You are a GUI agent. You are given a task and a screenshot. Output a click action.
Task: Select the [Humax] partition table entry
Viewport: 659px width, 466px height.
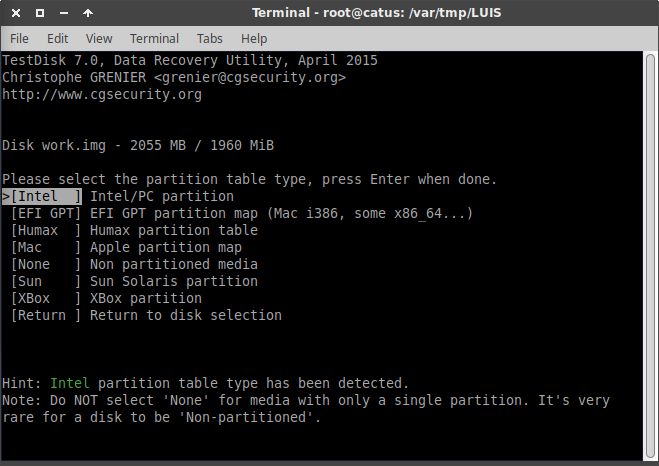(46, 231)
